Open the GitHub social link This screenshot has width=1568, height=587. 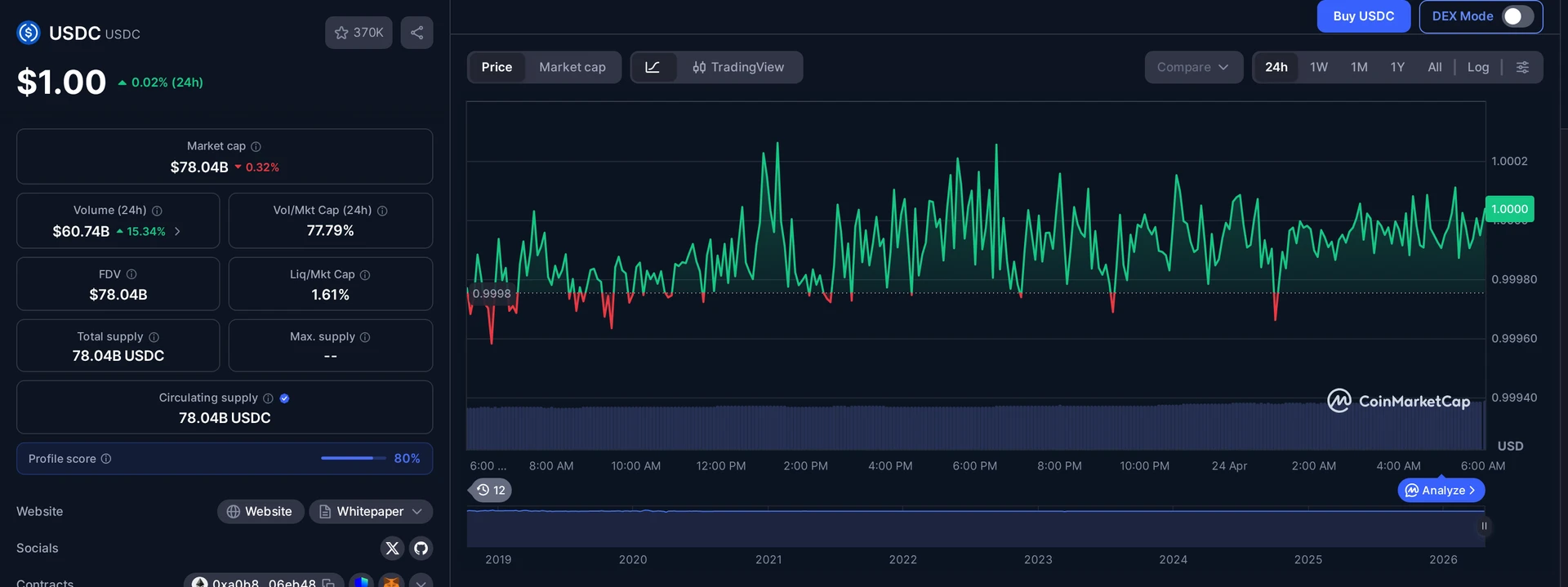point(421,548)
